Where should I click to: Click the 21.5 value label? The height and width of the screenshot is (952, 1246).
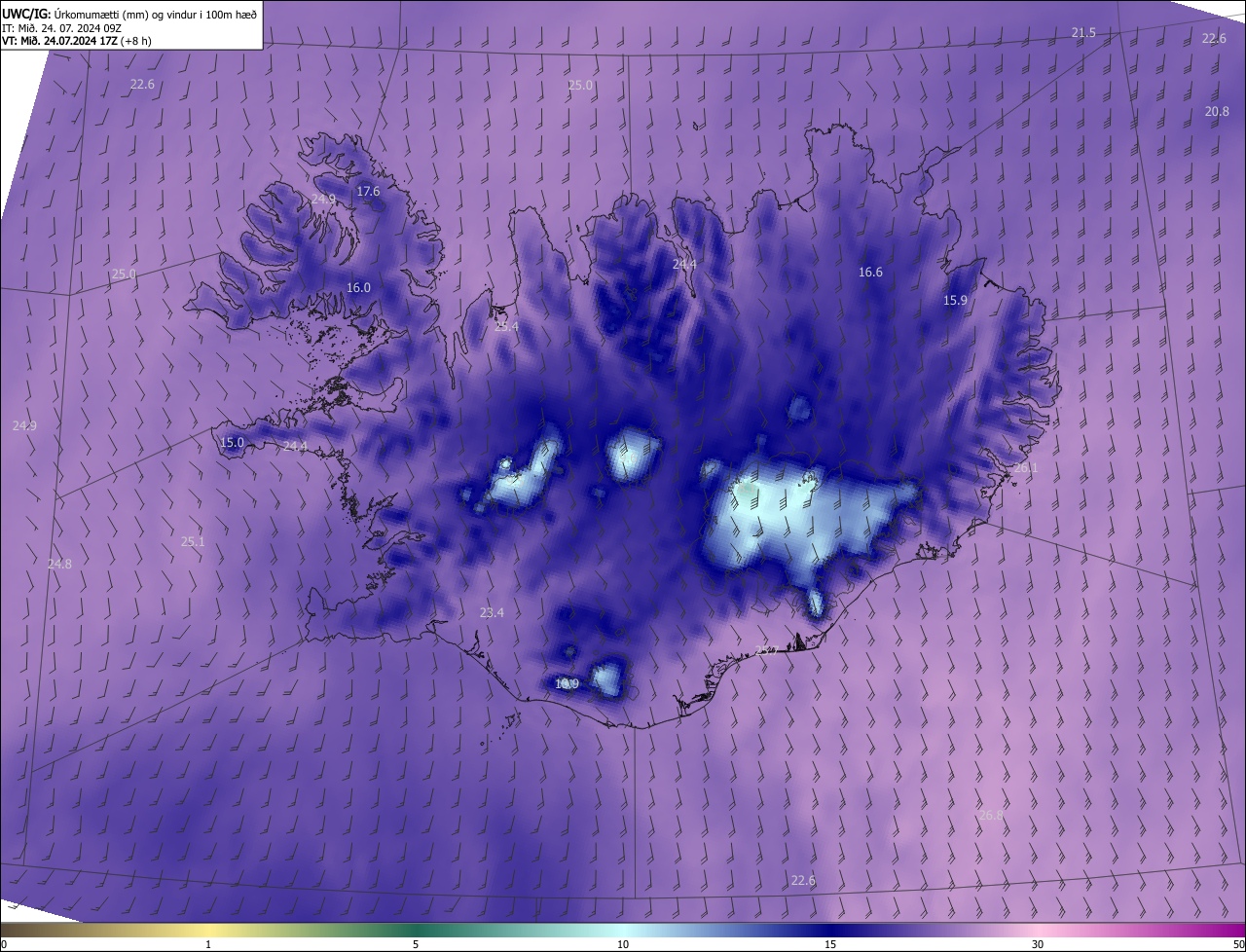coord(1083,33)
